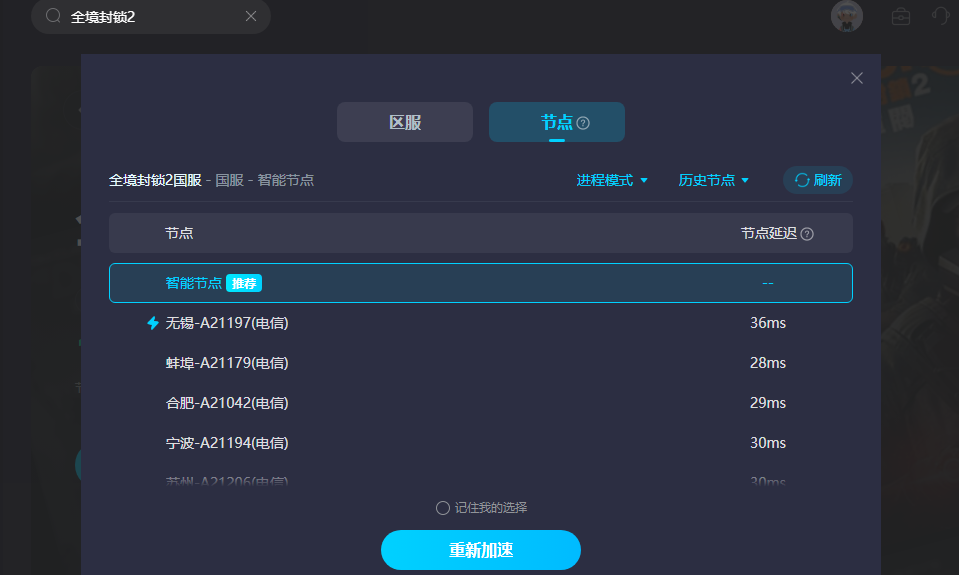Select node 蚌埠-A21179(电信)
Image resolution: width=959 pixels, height=575 pixels.
point(481,363)
